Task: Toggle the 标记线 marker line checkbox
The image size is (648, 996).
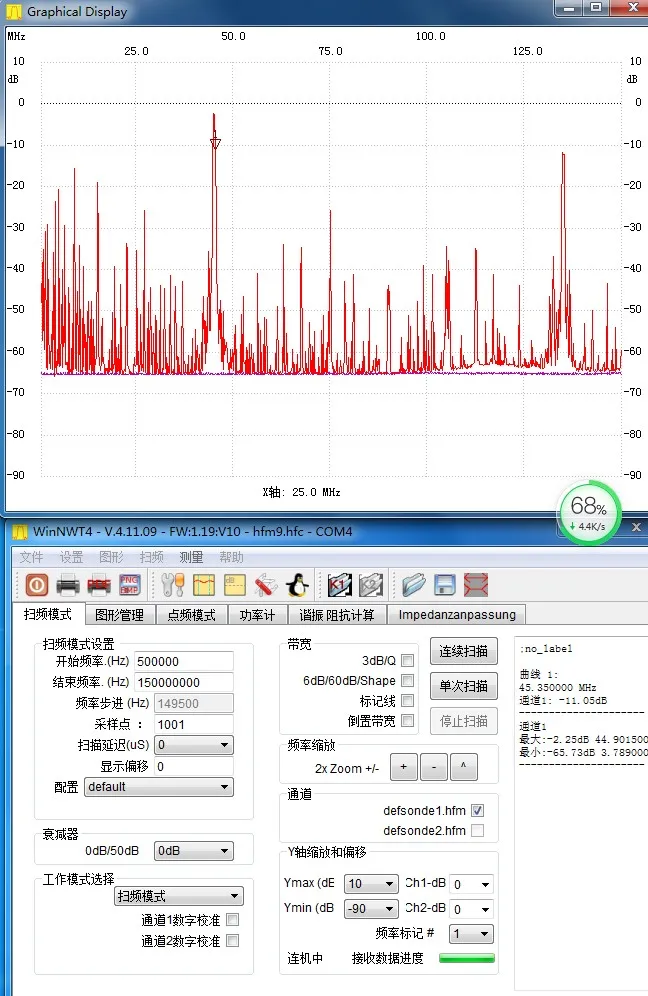Action: click(x=408, y=701)
